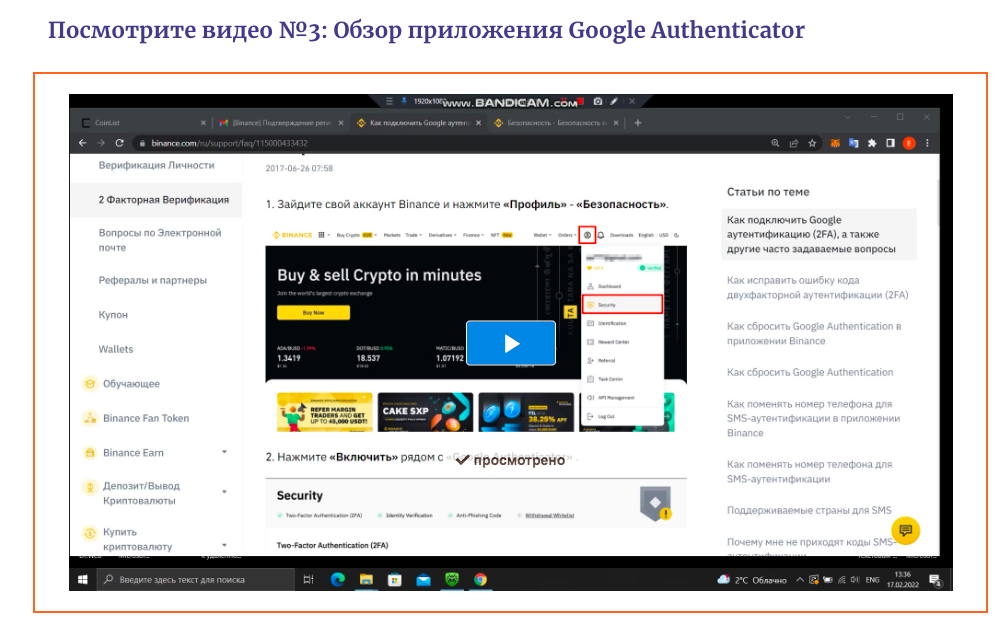This screenshot has height=617, width=1003.
Task: Open the Gmail Binance confirmation tab
Action: pyautogui.click(x=281, y=123)
